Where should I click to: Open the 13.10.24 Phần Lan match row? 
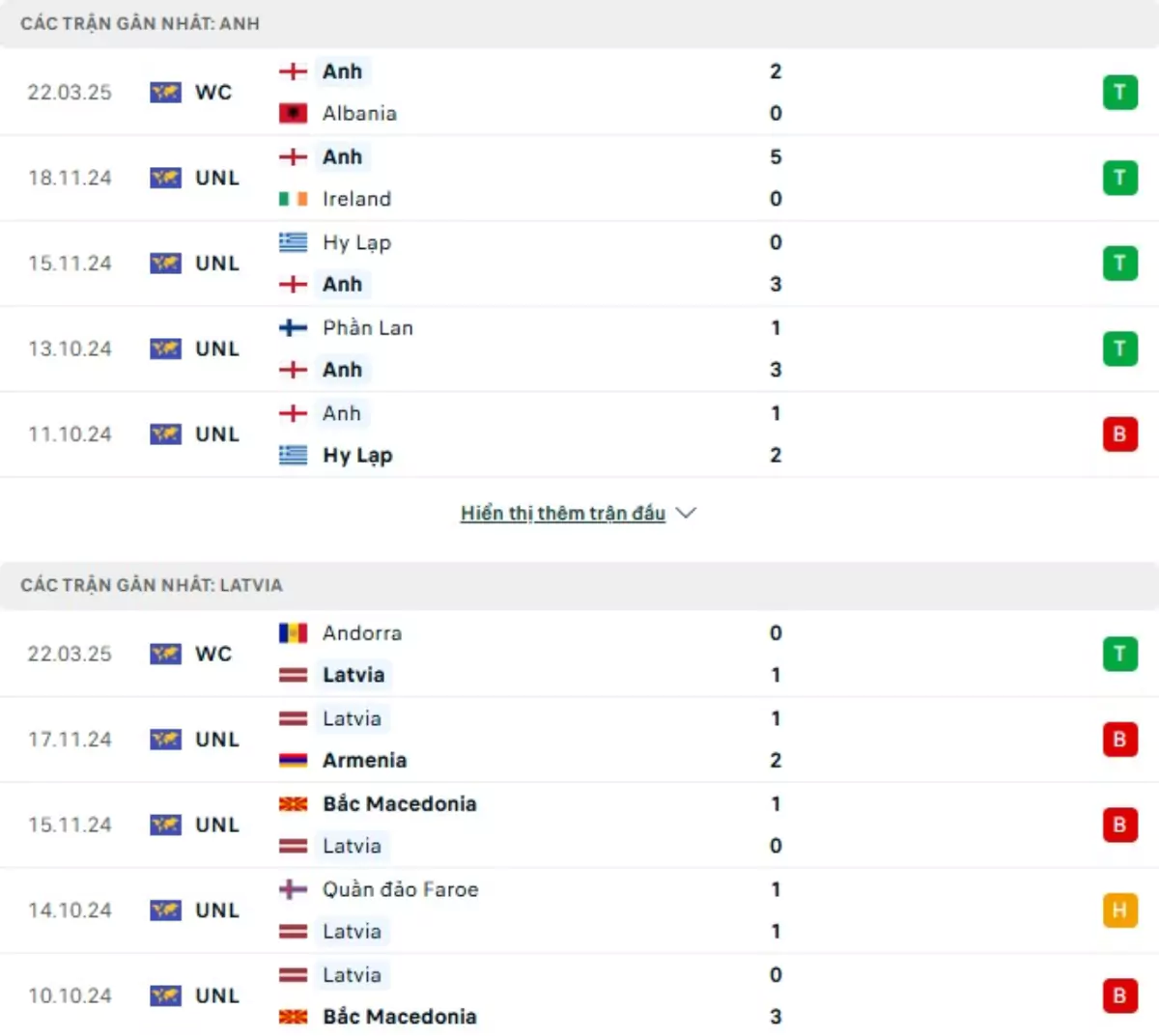(579, 350)
